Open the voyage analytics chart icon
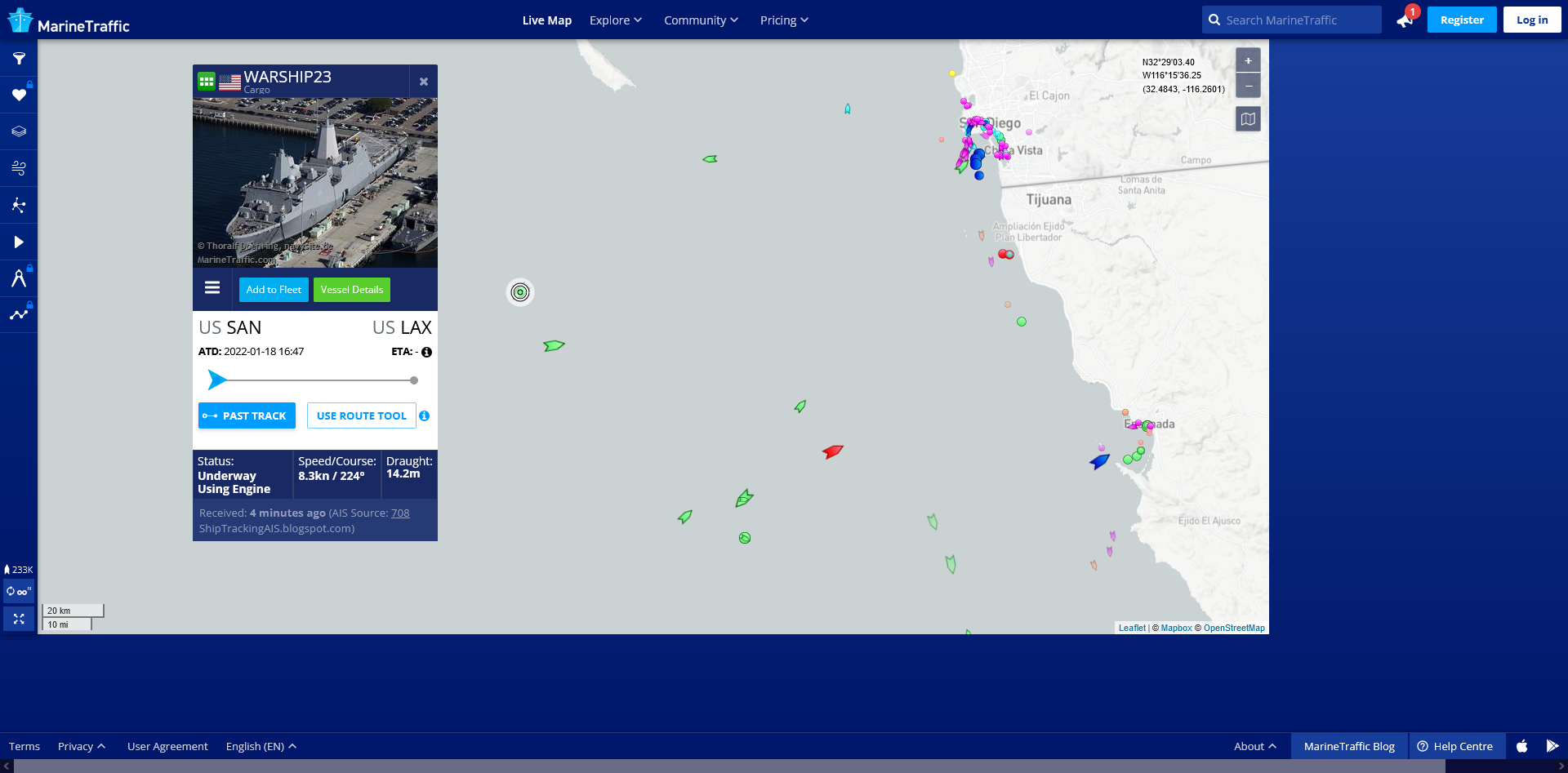The width and height of the screenshot is (1568, 773). point(19,314)
